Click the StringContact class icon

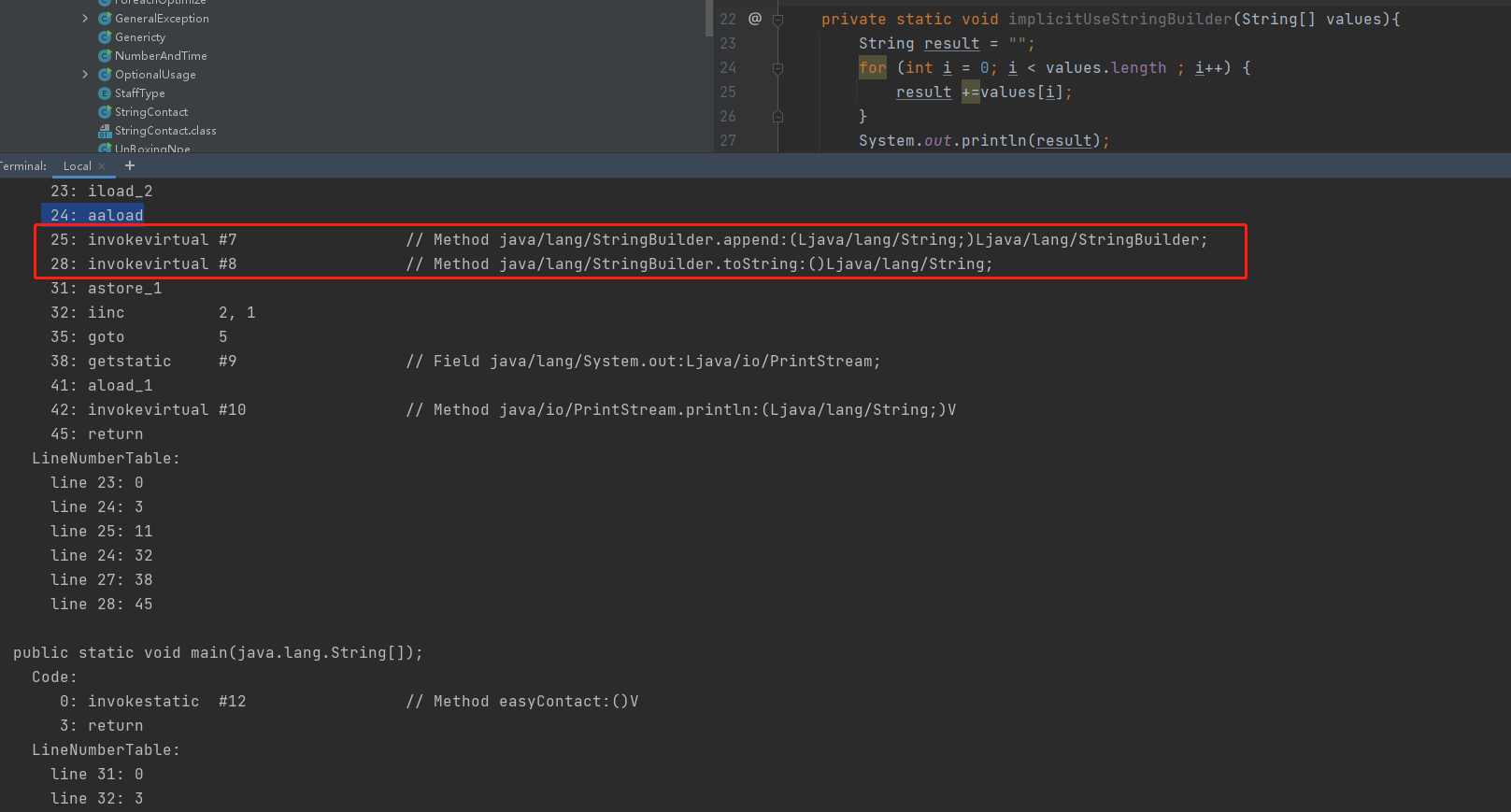coord(105,112)
